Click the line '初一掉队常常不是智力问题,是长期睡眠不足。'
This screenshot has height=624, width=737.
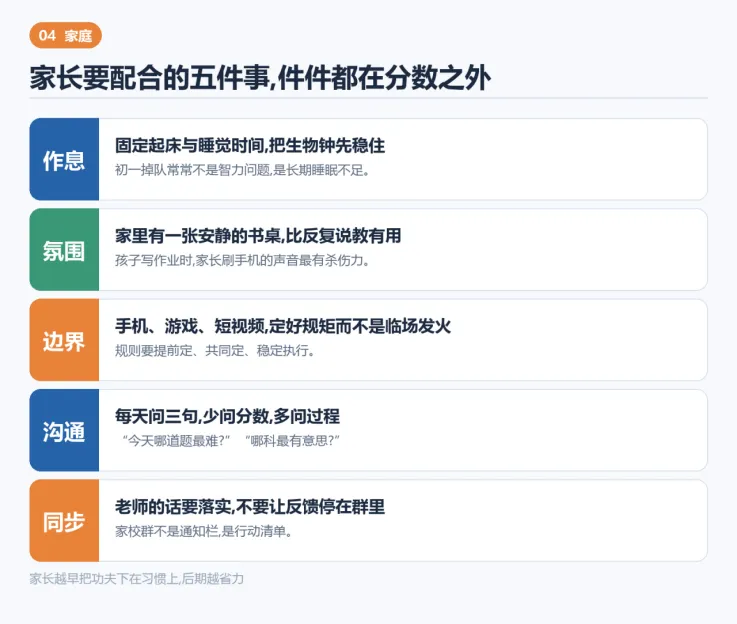coord(242,170)
